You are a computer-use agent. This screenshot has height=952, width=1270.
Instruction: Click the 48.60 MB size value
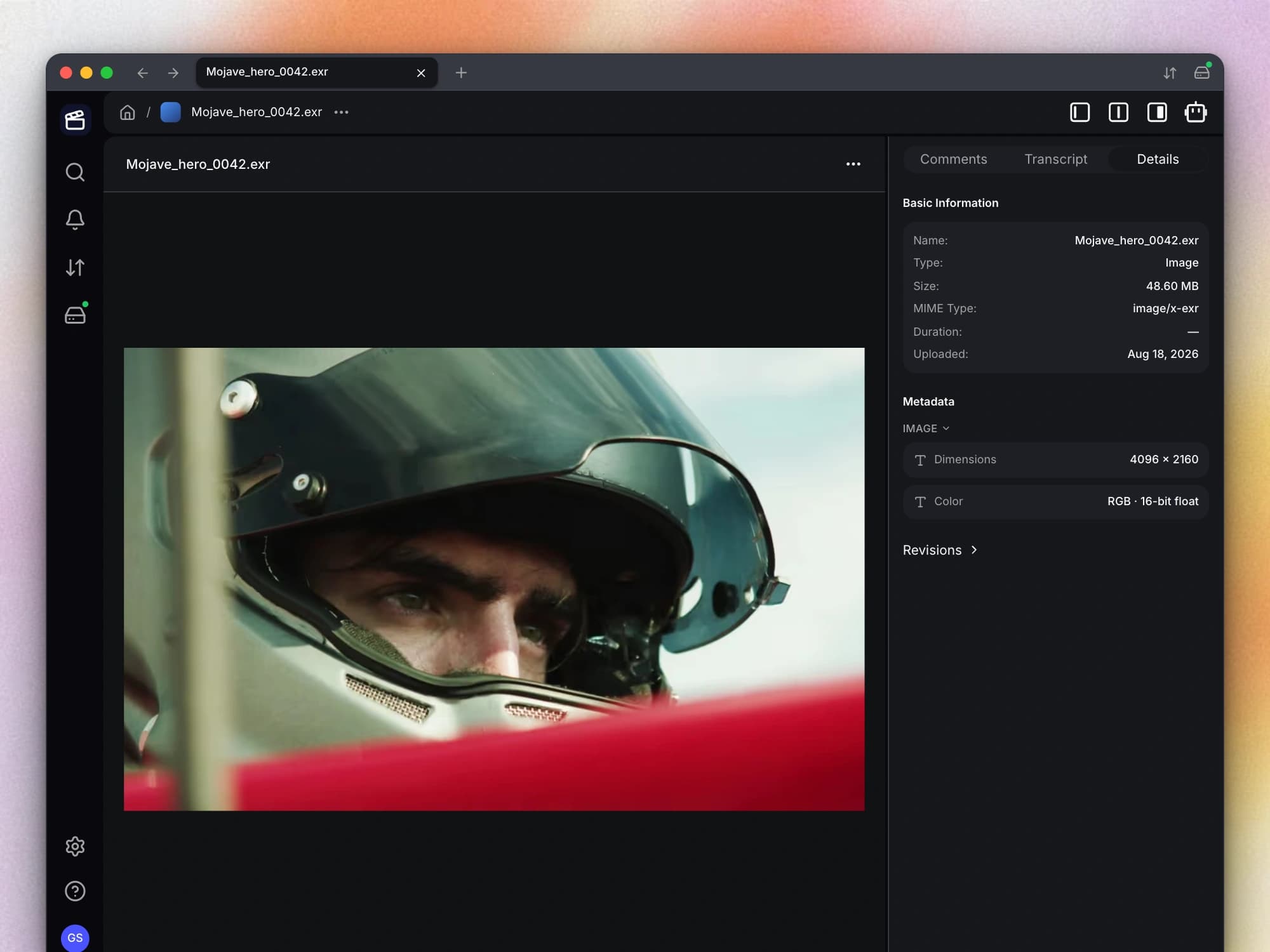pos(1172,286)
